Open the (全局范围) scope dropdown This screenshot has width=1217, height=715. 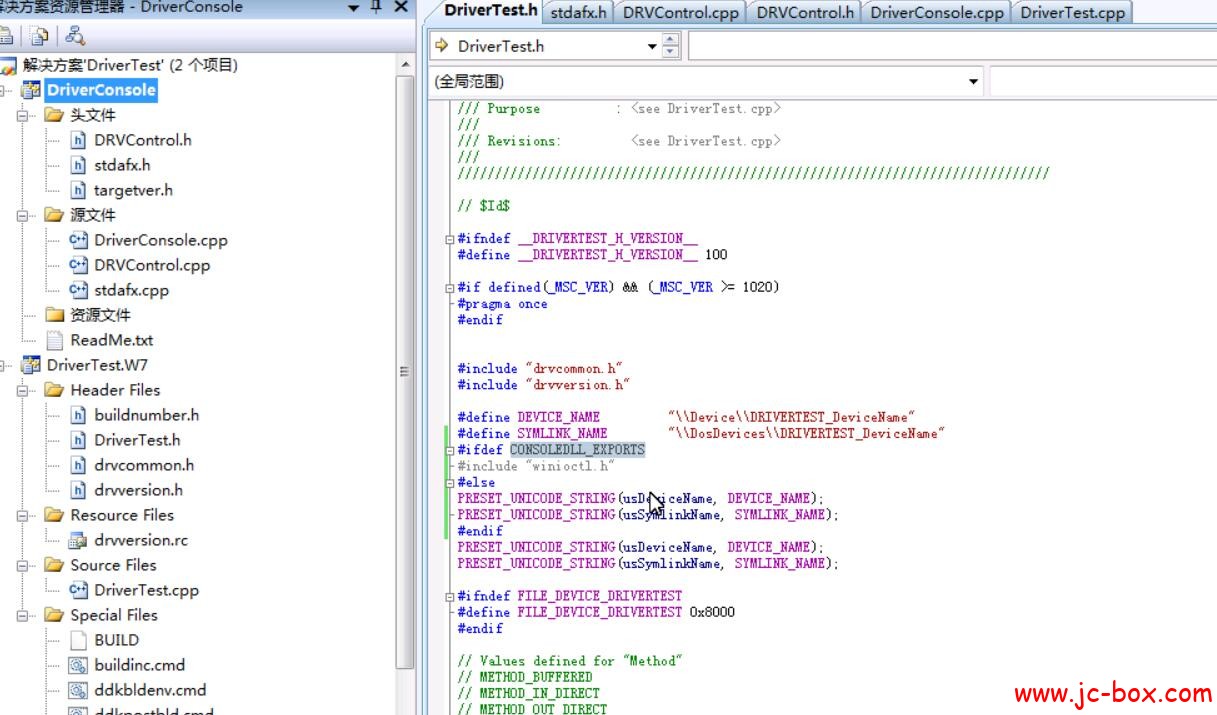974,82
